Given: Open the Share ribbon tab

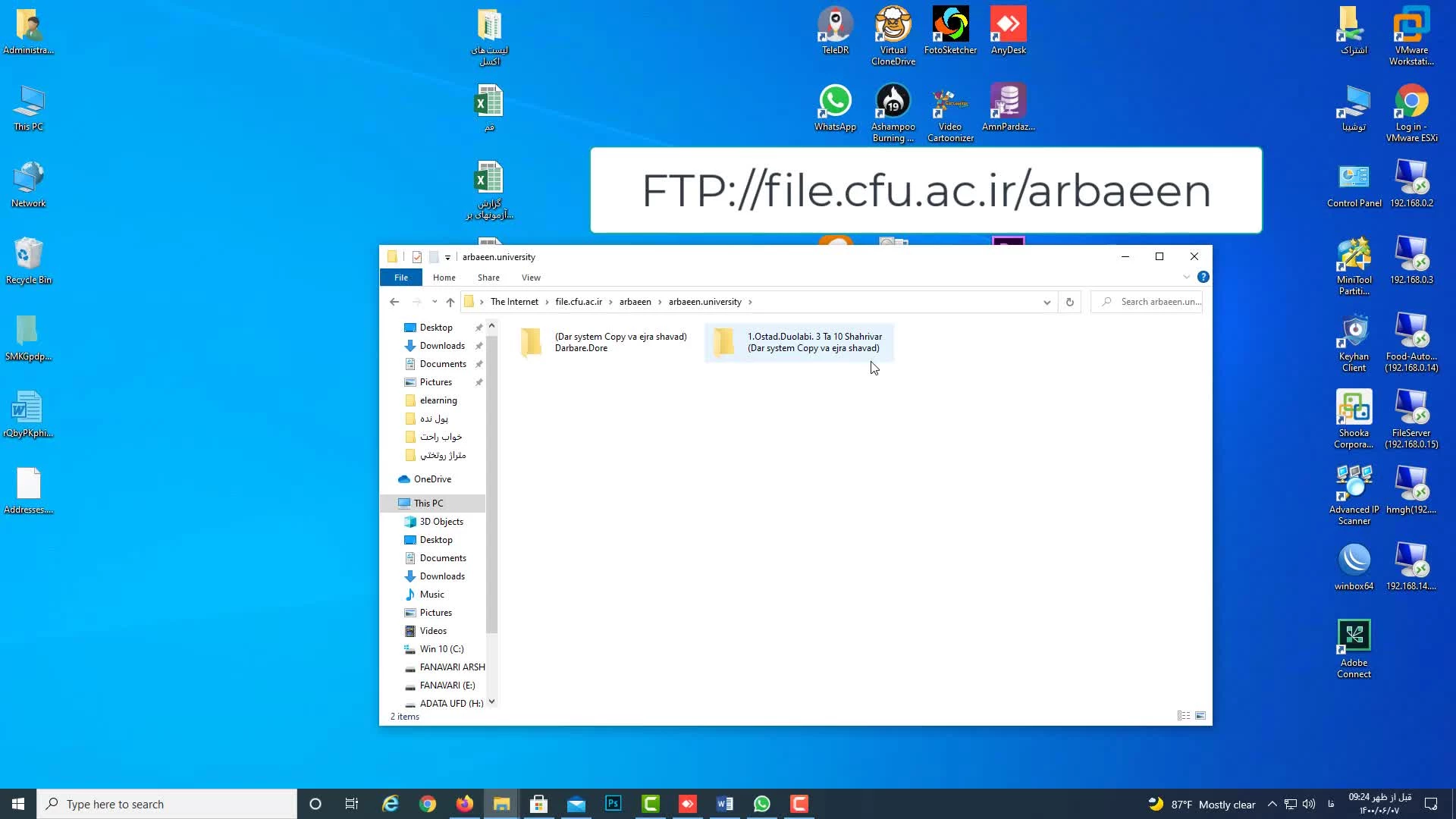Looking at the screenshot, I should (x=488, y=278).
